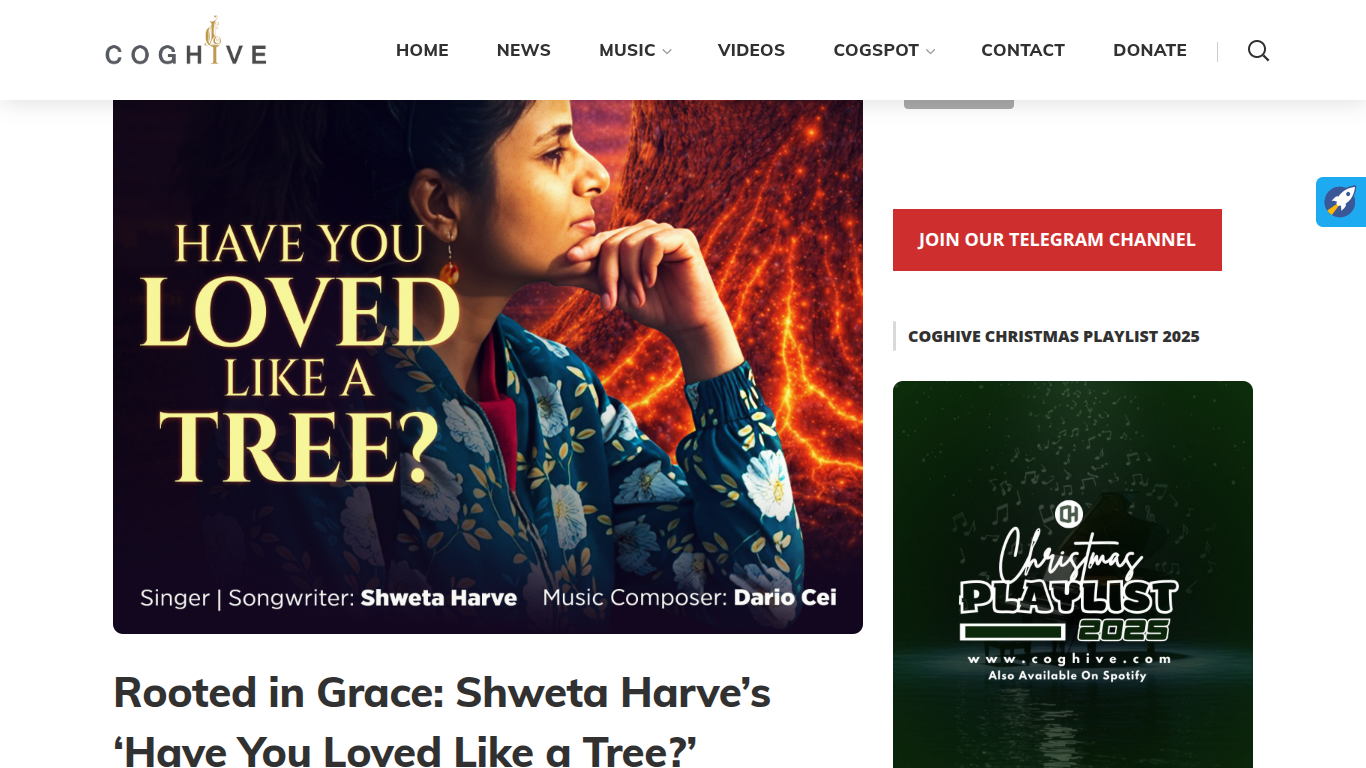Viewport: 1366px width, 768px height.
Task: Click the CH emblem on Christmas playlist
Action: (1069, 514)
